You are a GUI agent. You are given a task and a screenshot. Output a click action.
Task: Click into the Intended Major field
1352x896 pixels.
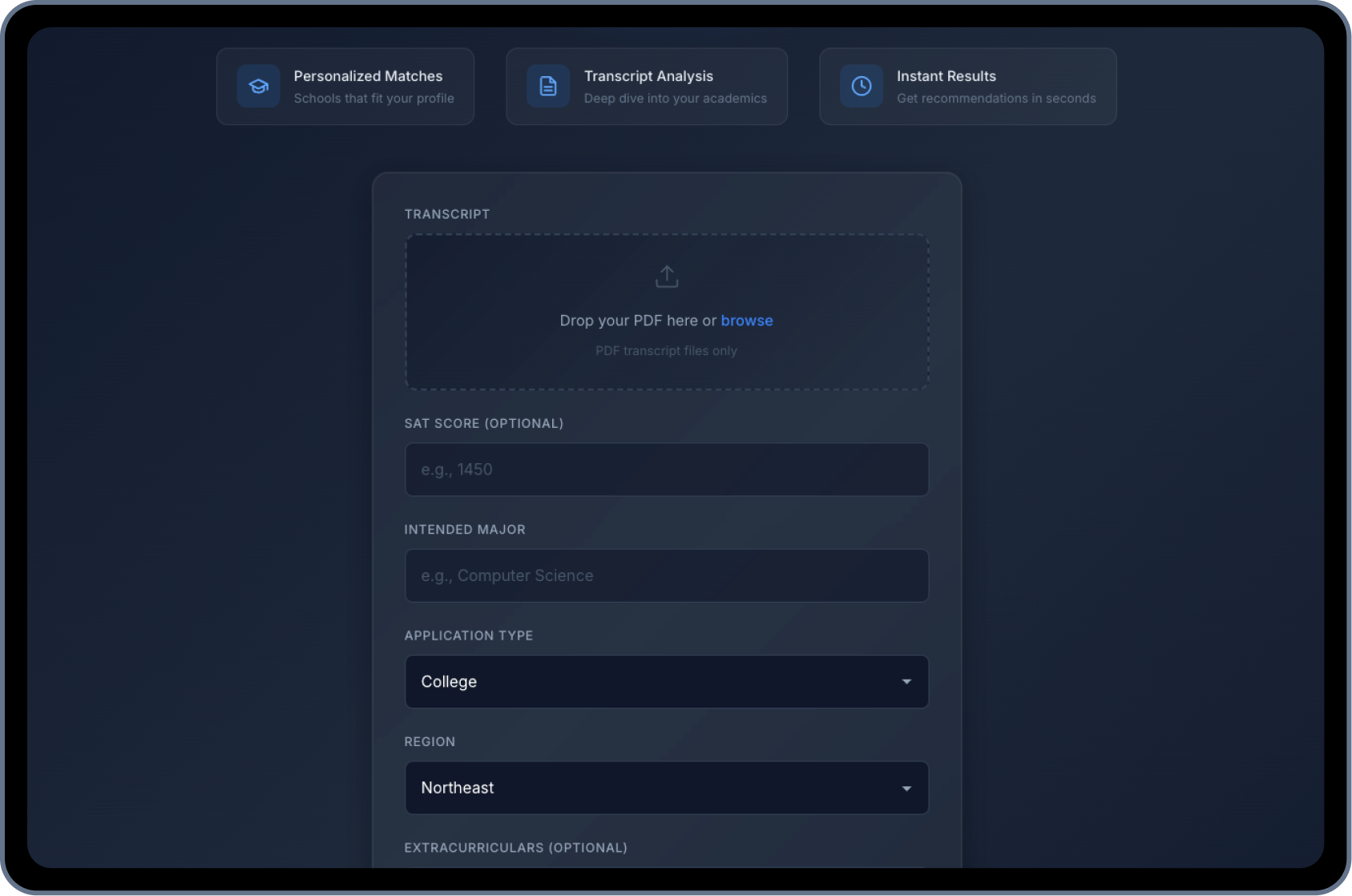[666, 575]
